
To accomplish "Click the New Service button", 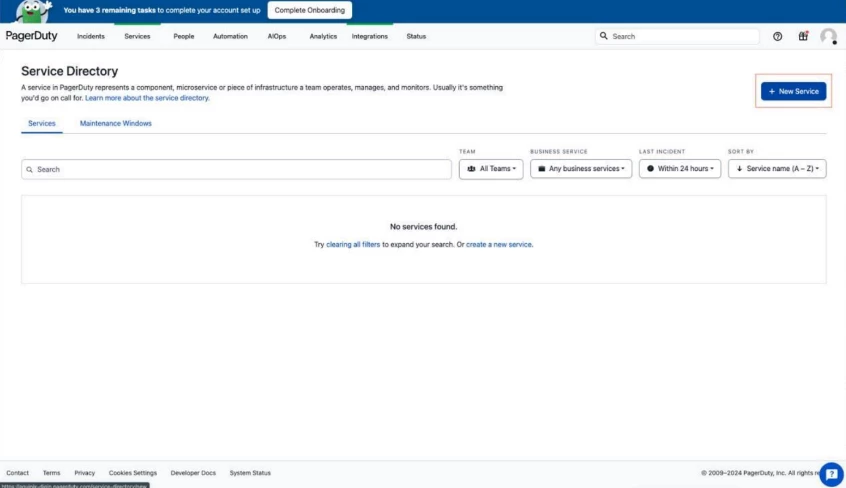I will (793, 91).
